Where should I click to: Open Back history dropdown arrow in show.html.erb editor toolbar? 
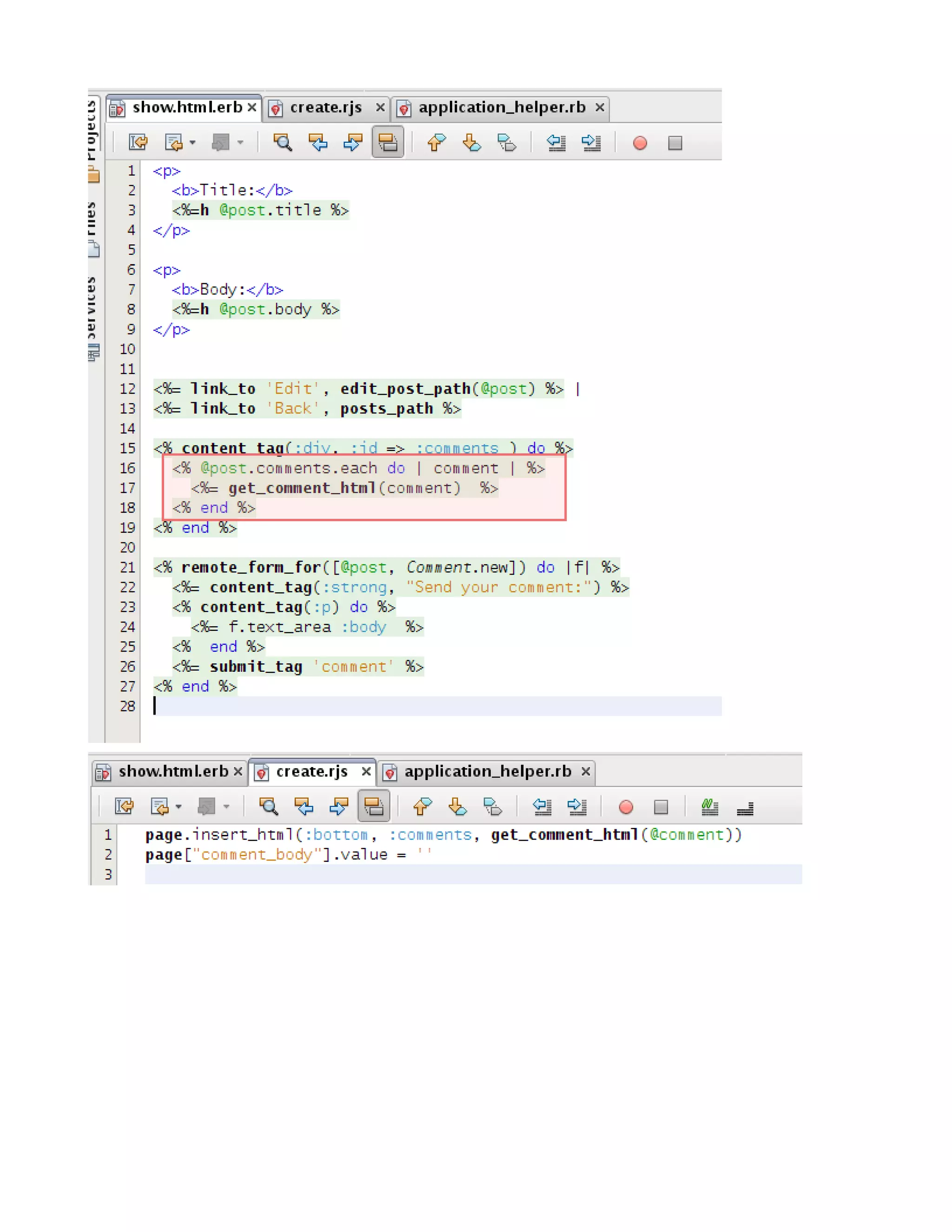(x=192, y=143)
